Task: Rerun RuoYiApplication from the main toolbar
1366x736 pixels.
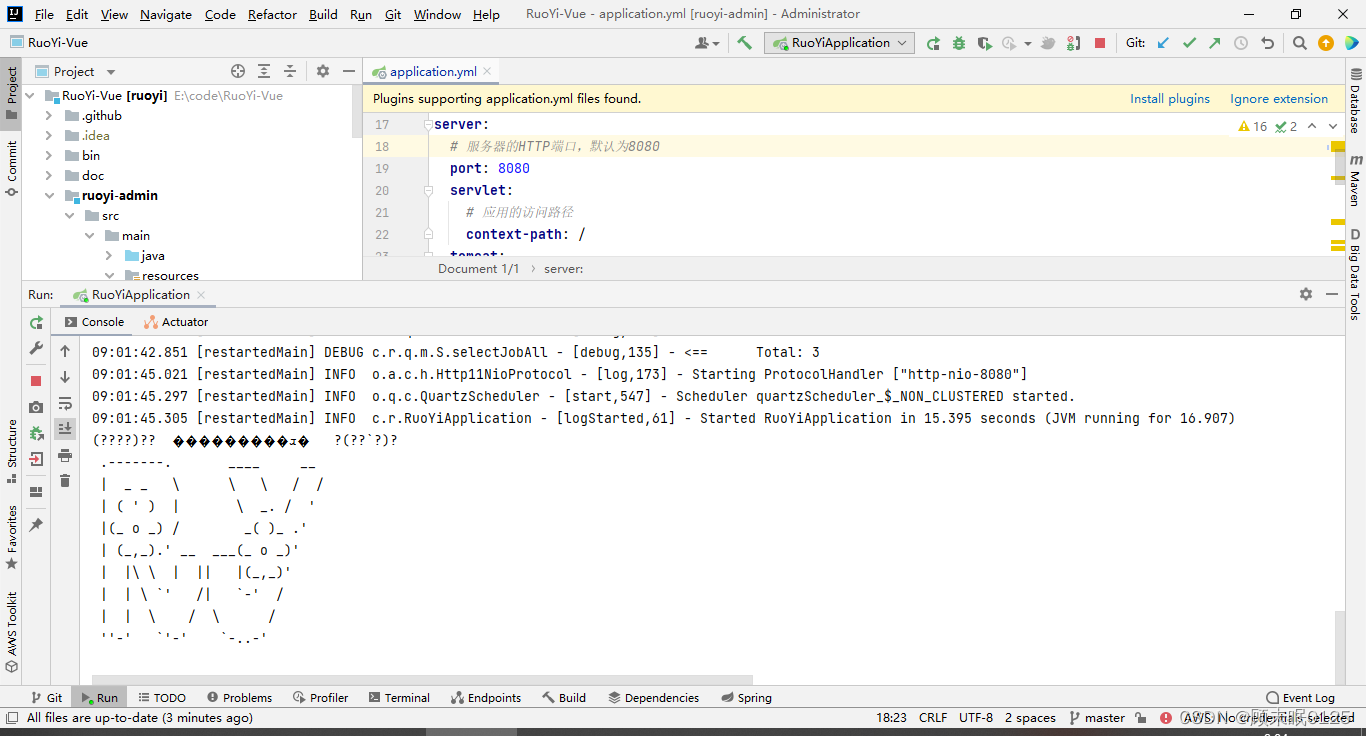Action: (x=933, y=43)
